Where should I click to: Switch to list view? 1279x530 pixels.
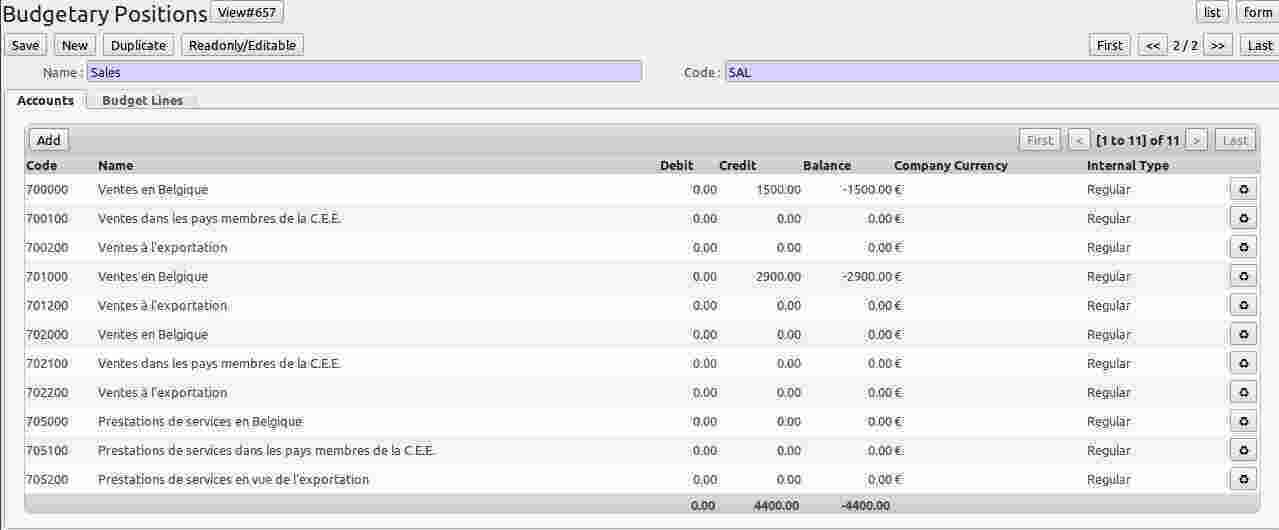[1212, 12]
